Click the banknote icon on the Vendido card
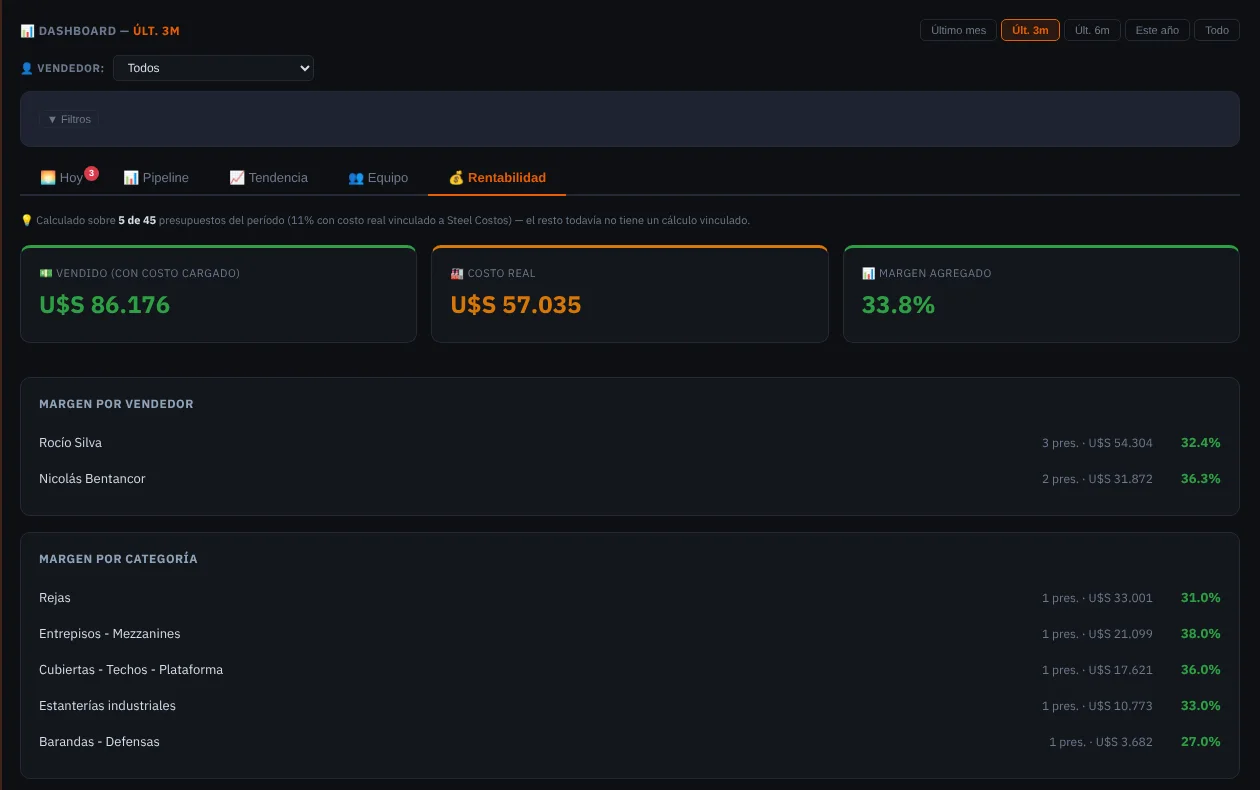Viewport: 1260px width, 790px height. (45, 273)
